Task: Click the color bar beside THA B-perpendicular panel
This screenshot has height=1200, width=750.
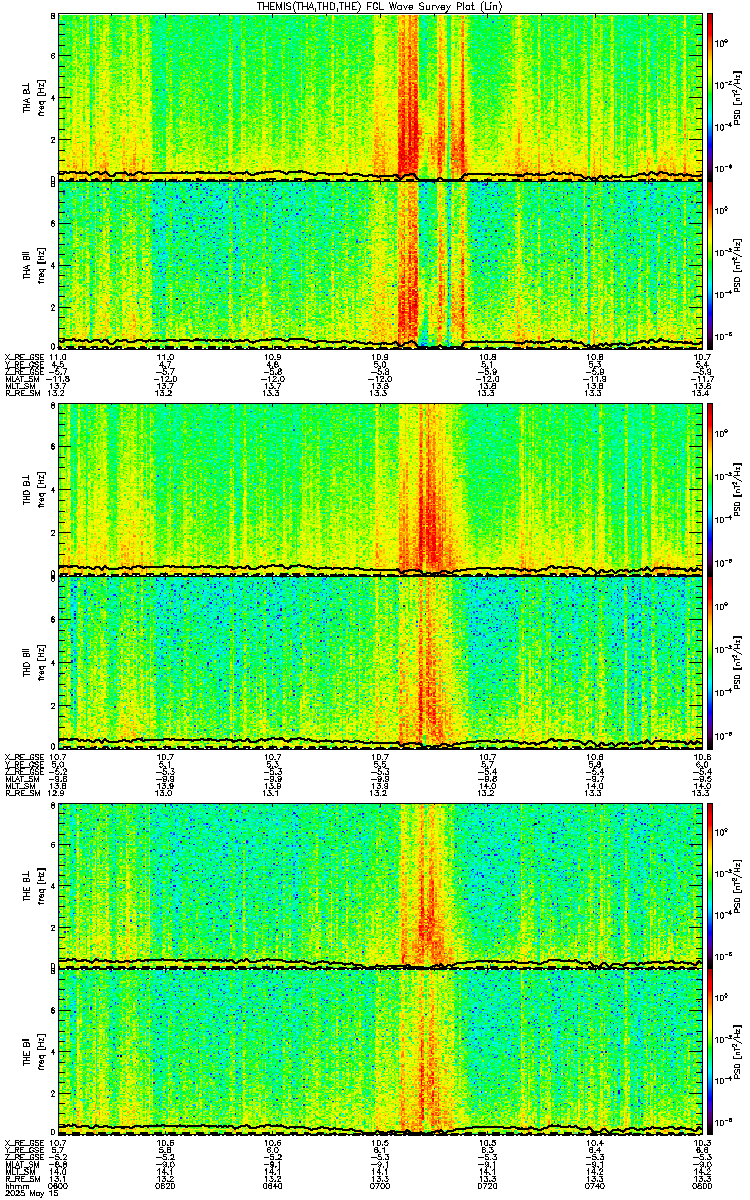Action: 710,97
